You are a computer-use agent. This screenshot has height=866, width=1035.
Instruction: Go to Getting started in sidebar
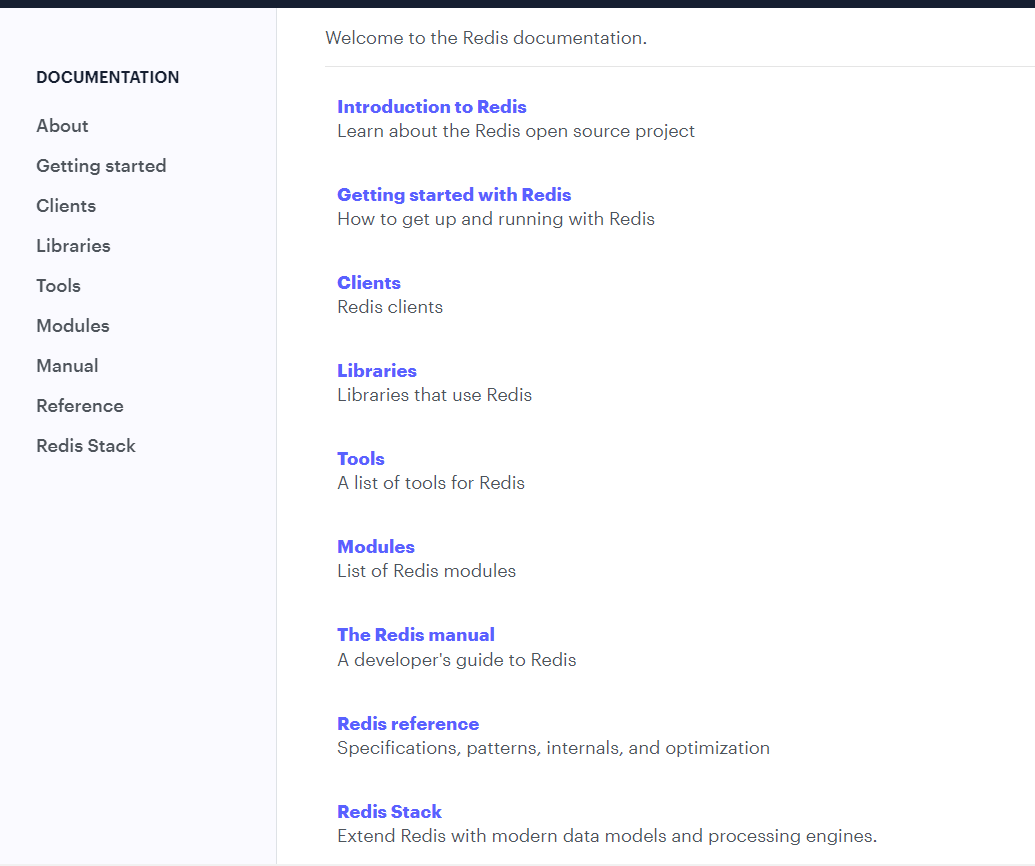click(x=101, y=166)
